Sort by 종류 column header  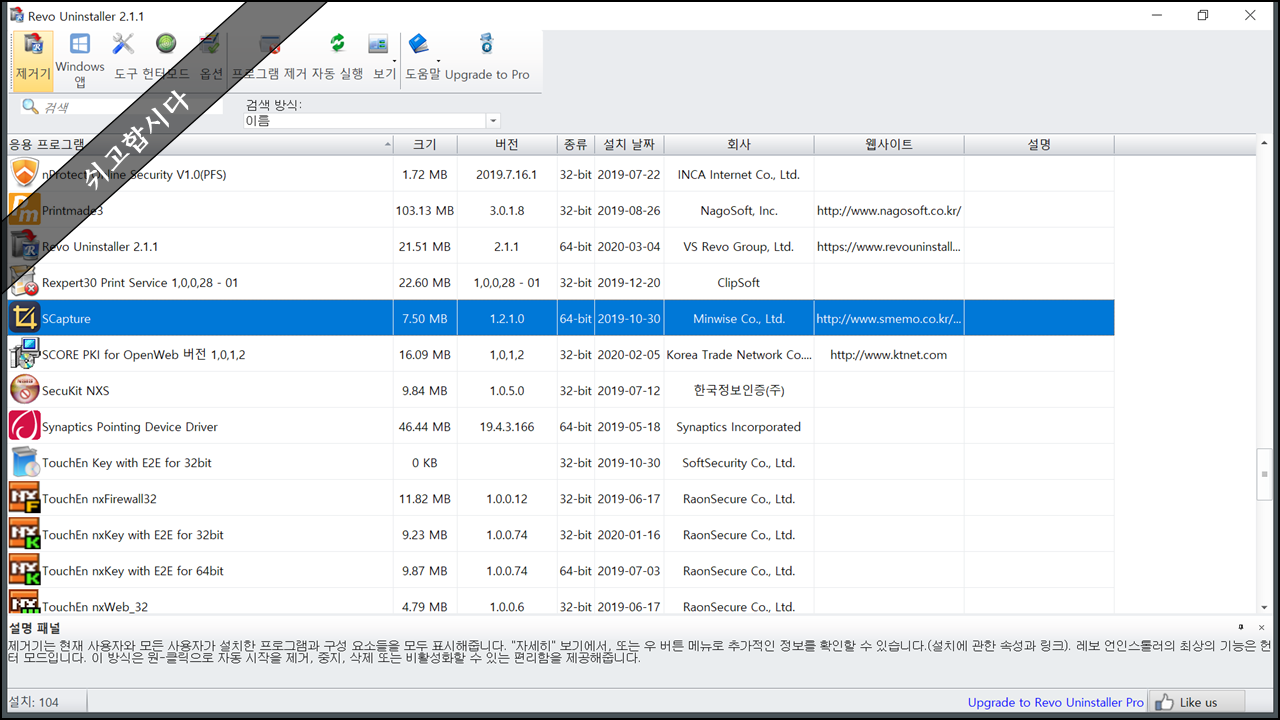(575, 145)
